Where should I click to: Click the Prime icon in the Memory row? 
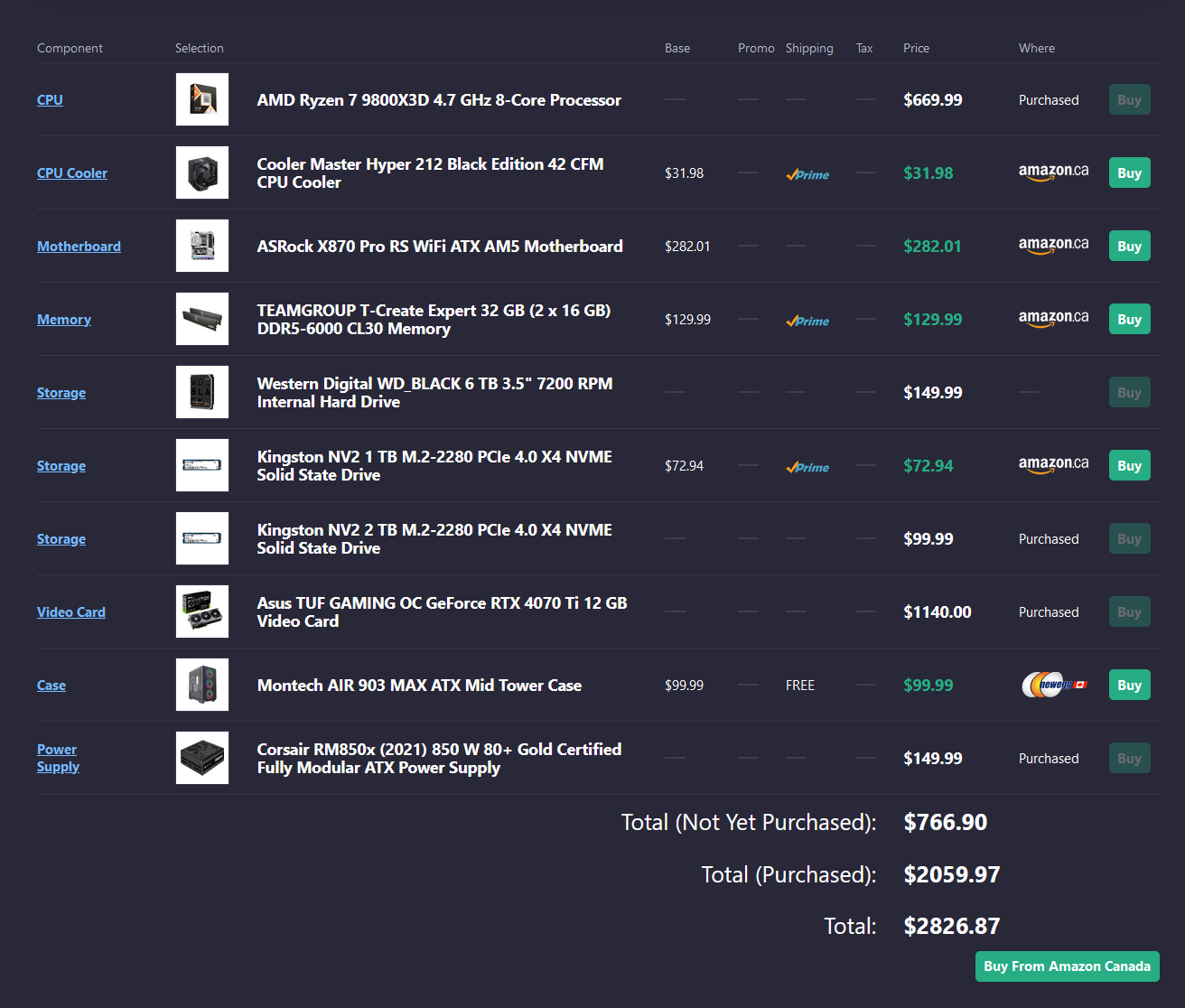[x=807, y=321]
